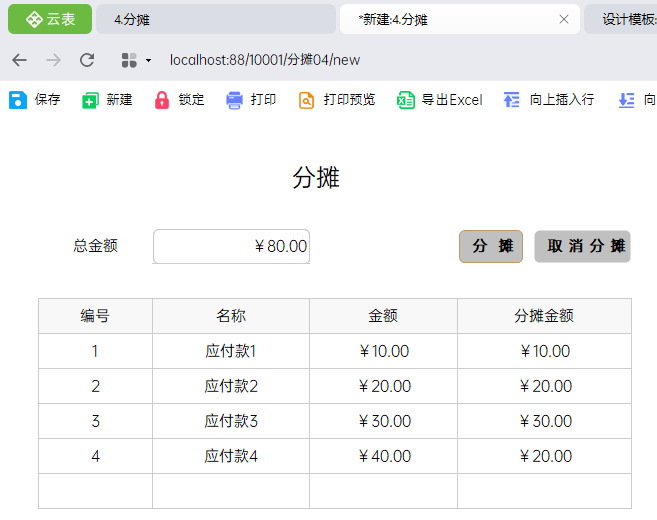The width and height of the screenshot is (657, 520).
Task: Click the Save (保存) toolbar icon
Action: [18, 100]
